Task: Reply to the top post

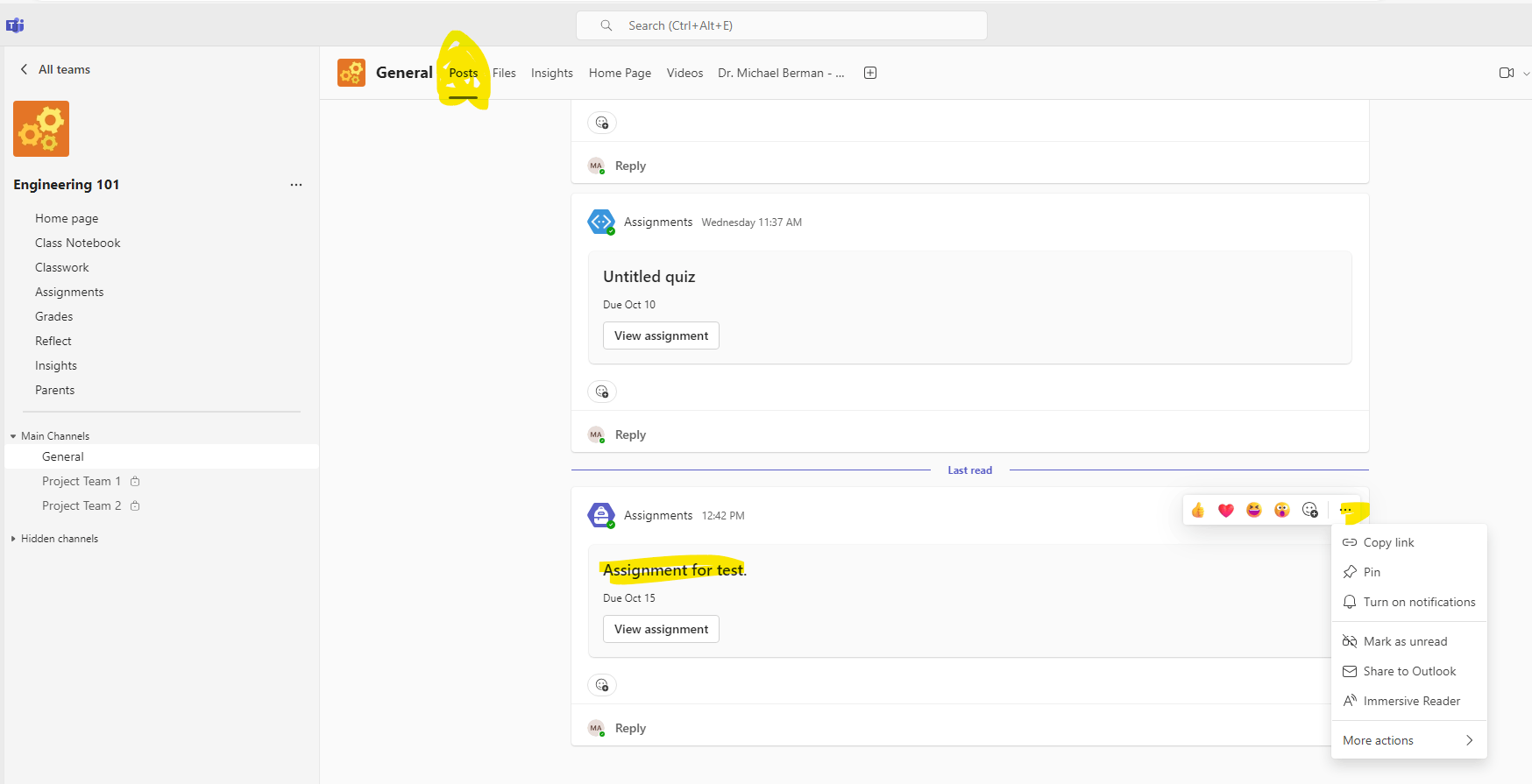Action: 630,166
